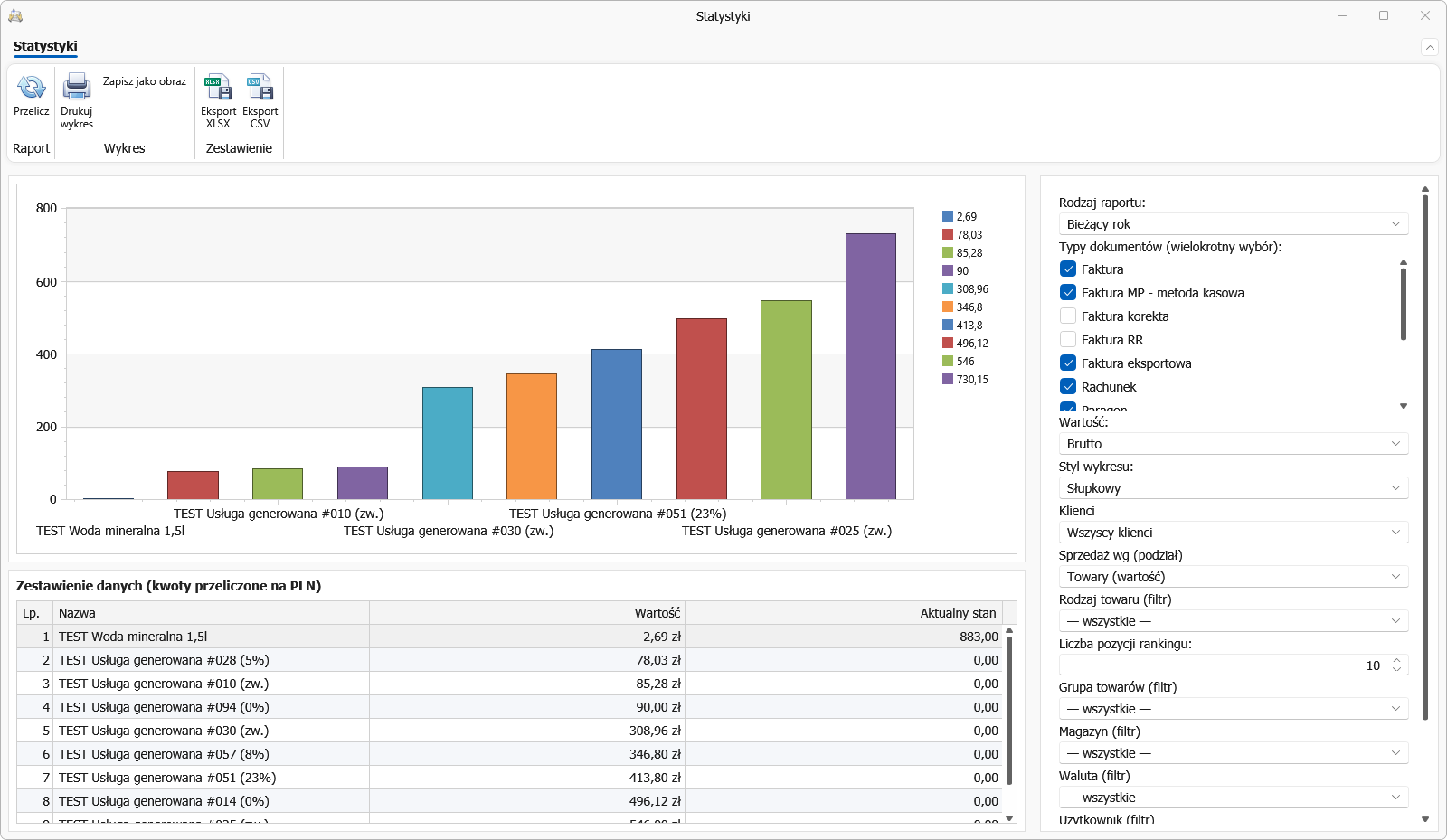Click the data table vertical scrollbar thumb
This screenshot has width=1447, height=840.
pyautogui.click(x=1009, y=710)
